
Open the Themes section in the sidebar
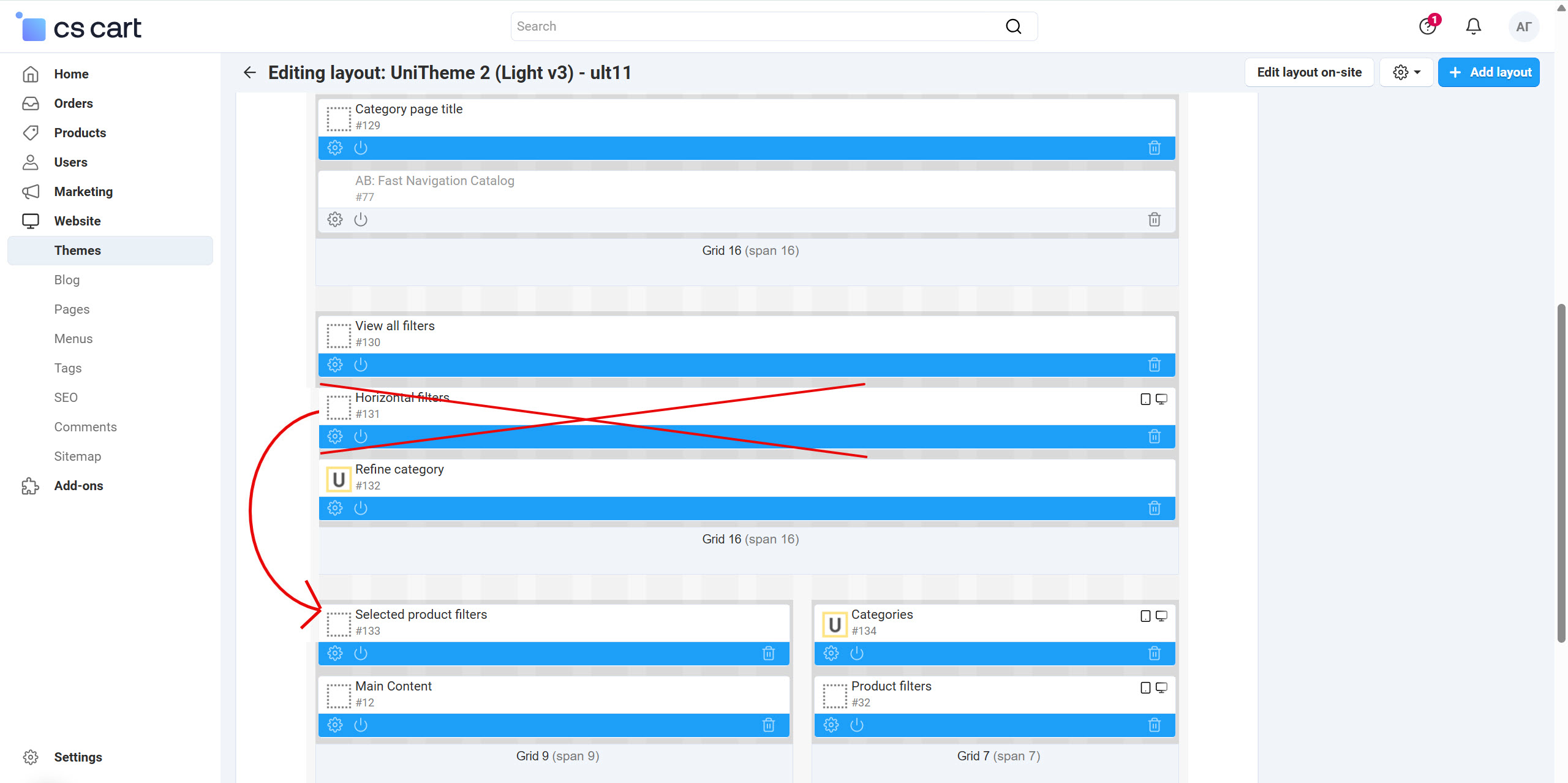pos(77,250)
